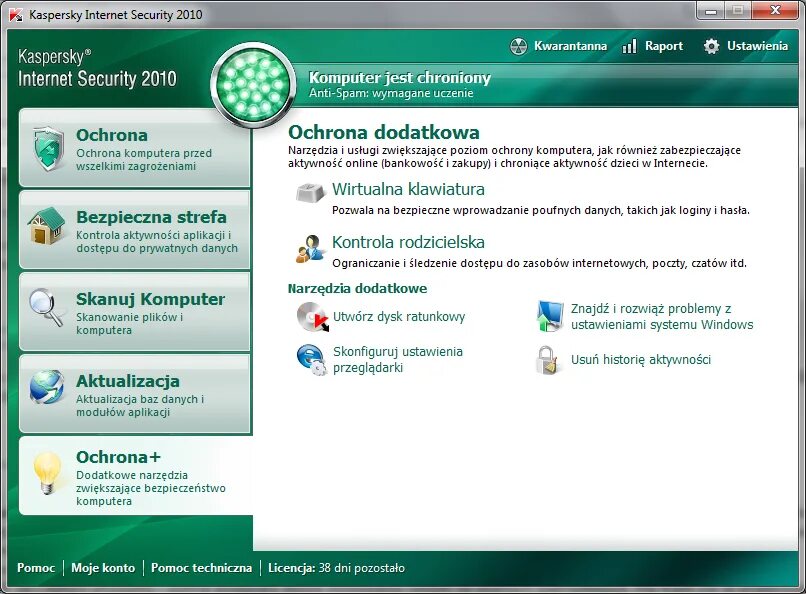The height and width of the screenshot is (594, 806).
Task: Click the Wirtualna klawiatura key icon
Action: click(x=310, y=192)
